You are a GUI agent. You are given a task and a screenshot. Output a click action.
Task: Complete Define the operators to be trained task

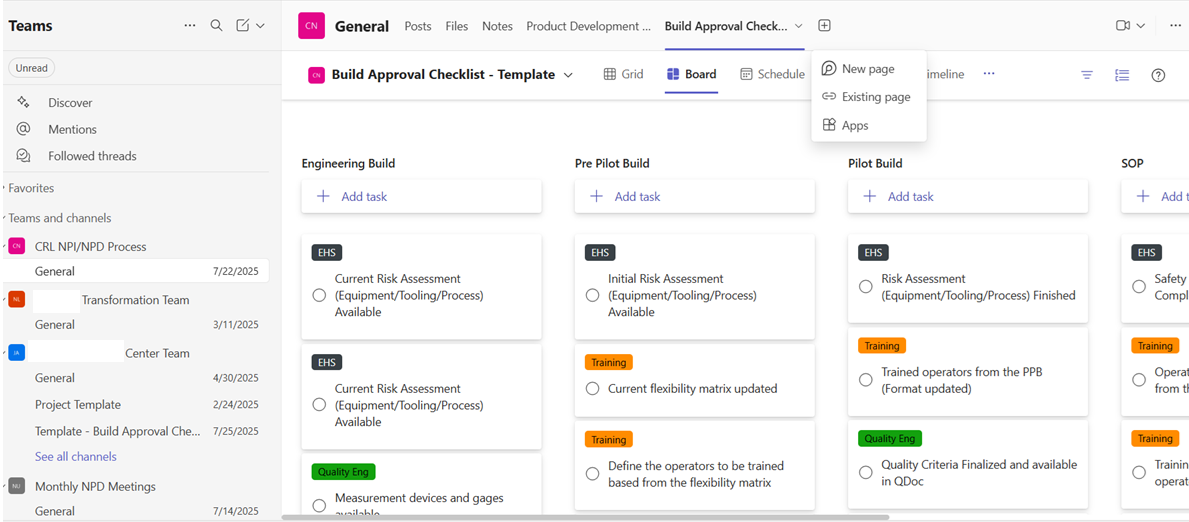tap(592, 473)
